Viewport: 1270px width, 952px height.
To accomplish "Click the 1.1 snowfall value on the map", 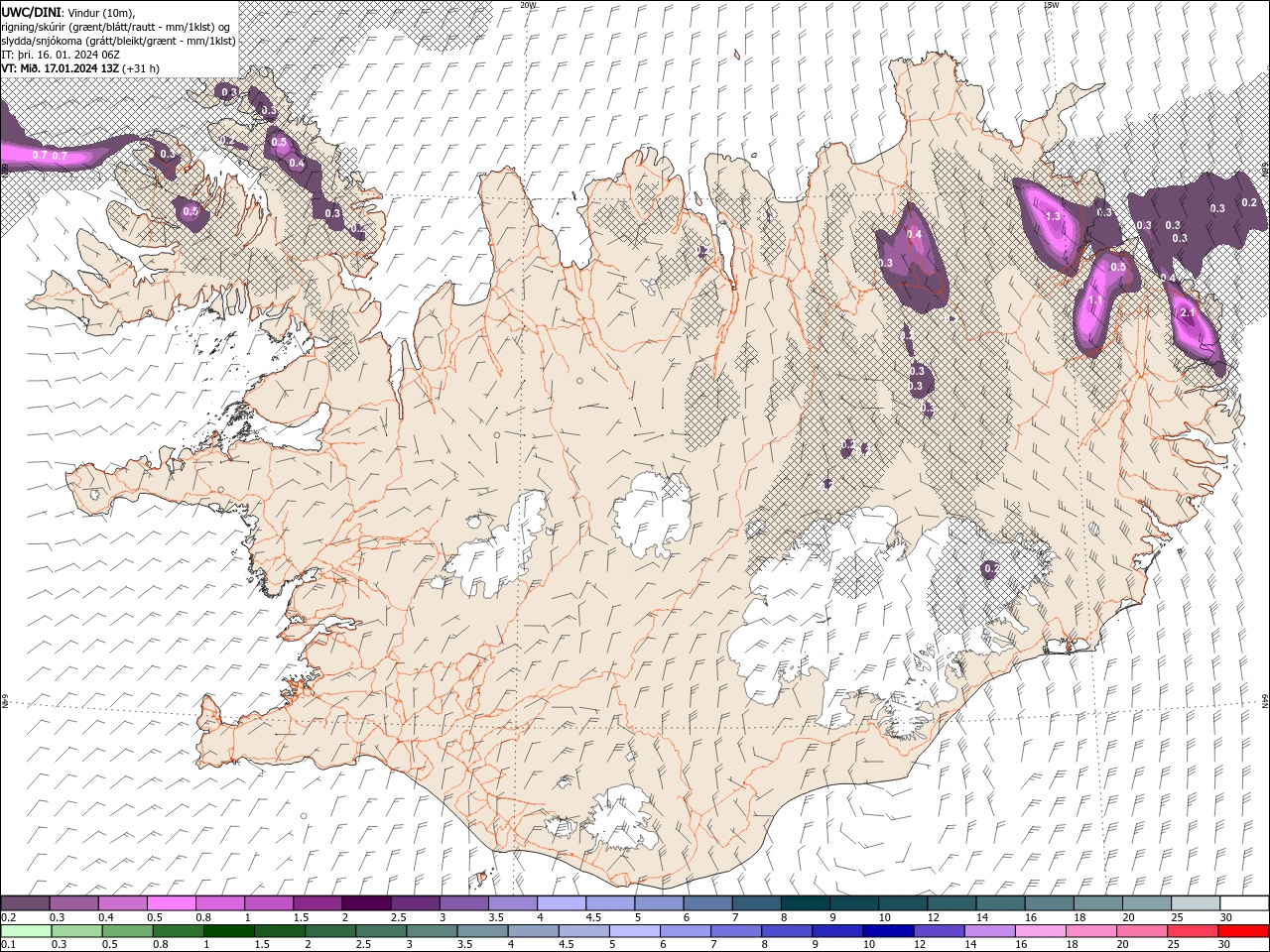I will click(1095, 299).
